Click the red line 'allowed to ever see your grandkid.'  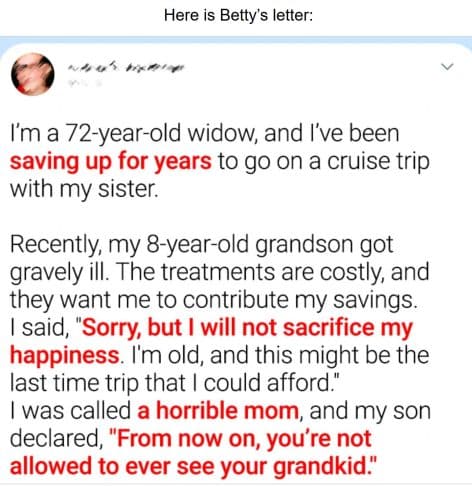[x=193, y=466]
